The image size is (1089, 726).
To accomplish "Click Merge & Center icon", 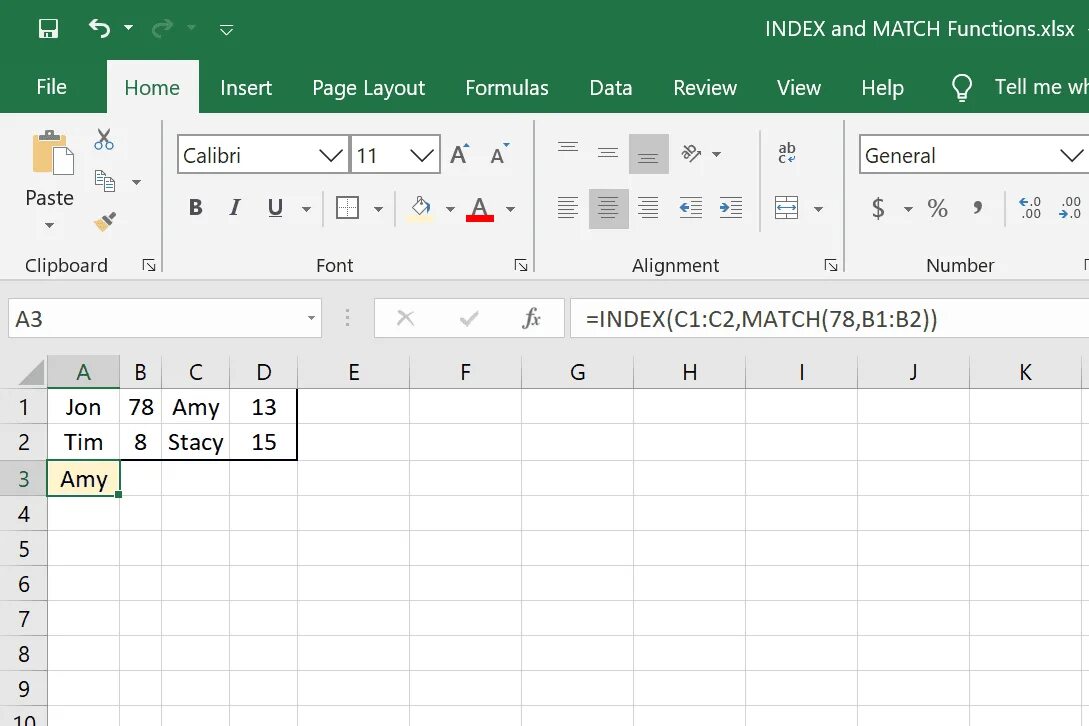I will click(x=786, y=208).
